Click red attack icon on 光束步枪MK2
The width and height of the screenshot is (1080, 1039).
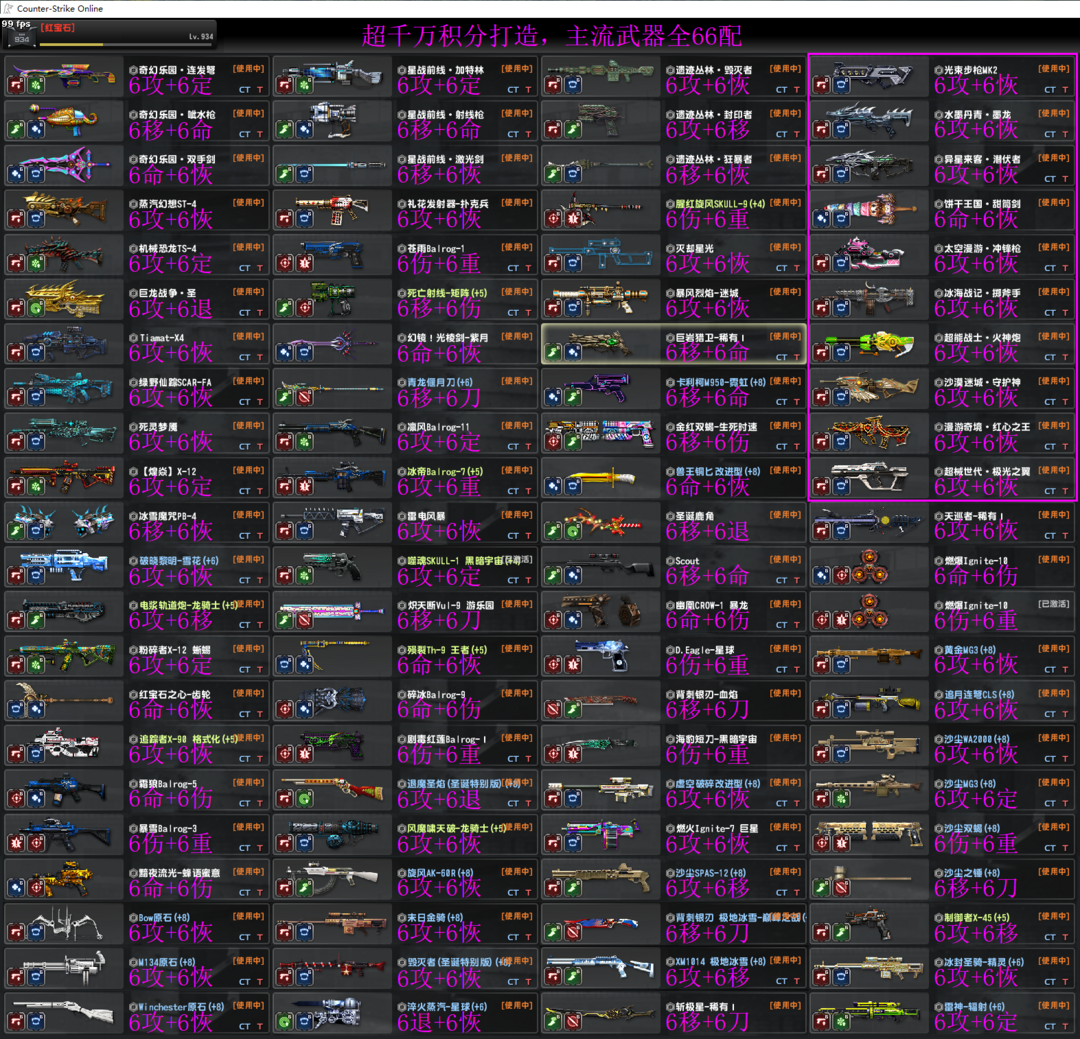click(822, 85)
